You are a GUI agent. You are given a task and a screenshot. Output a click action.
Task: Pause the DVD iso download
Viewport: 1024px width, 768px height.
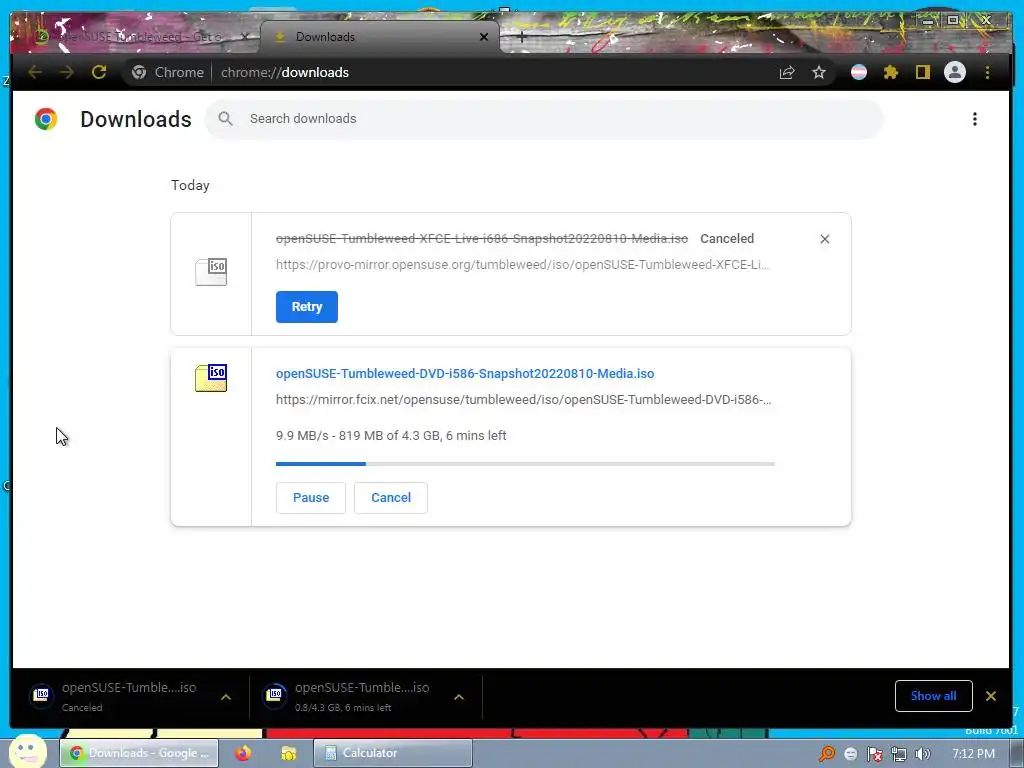(x=311, y=498)
